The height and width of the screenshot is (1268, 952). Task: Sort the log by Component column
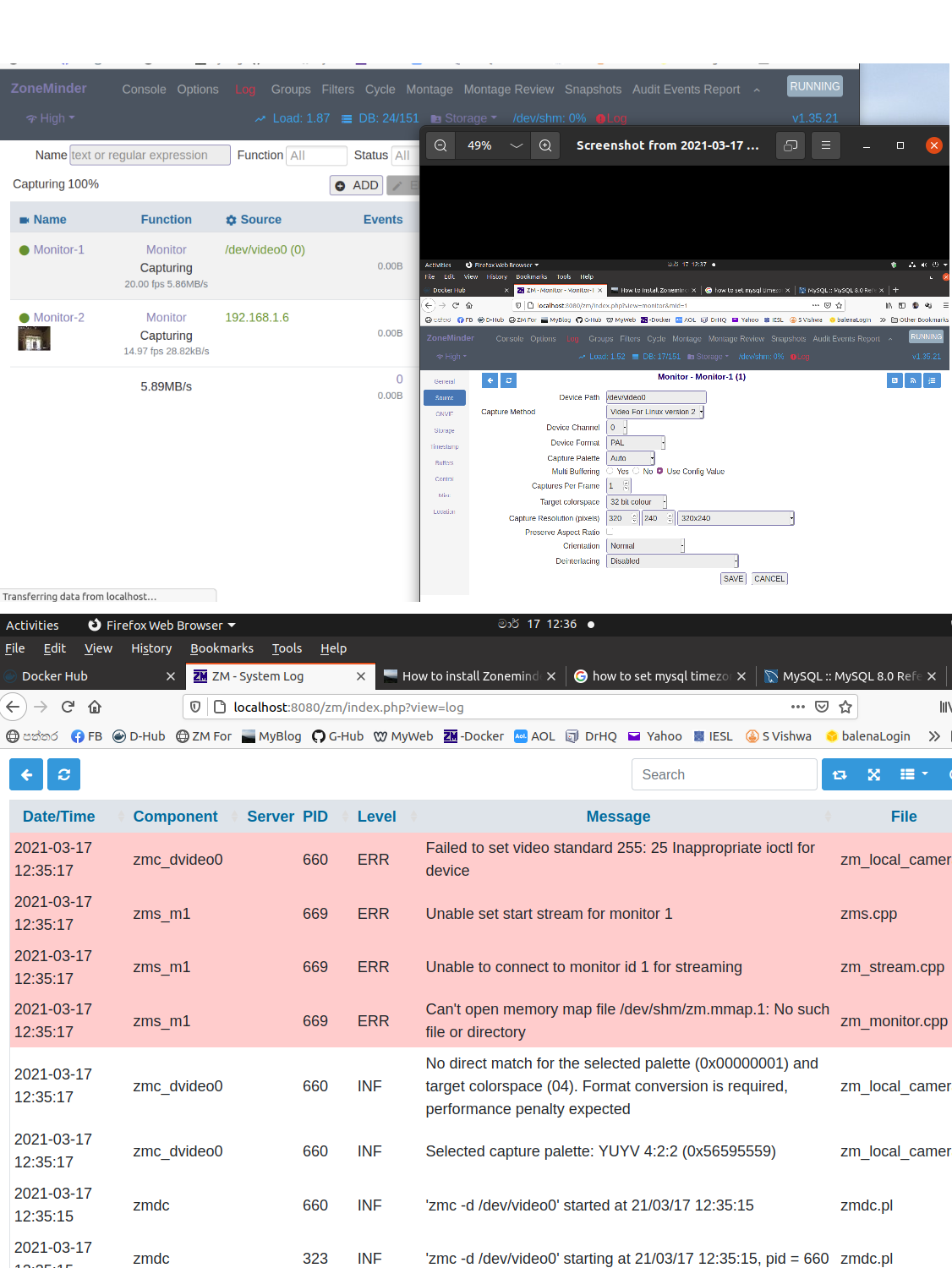pyautogui.click(x=175, y=817)
